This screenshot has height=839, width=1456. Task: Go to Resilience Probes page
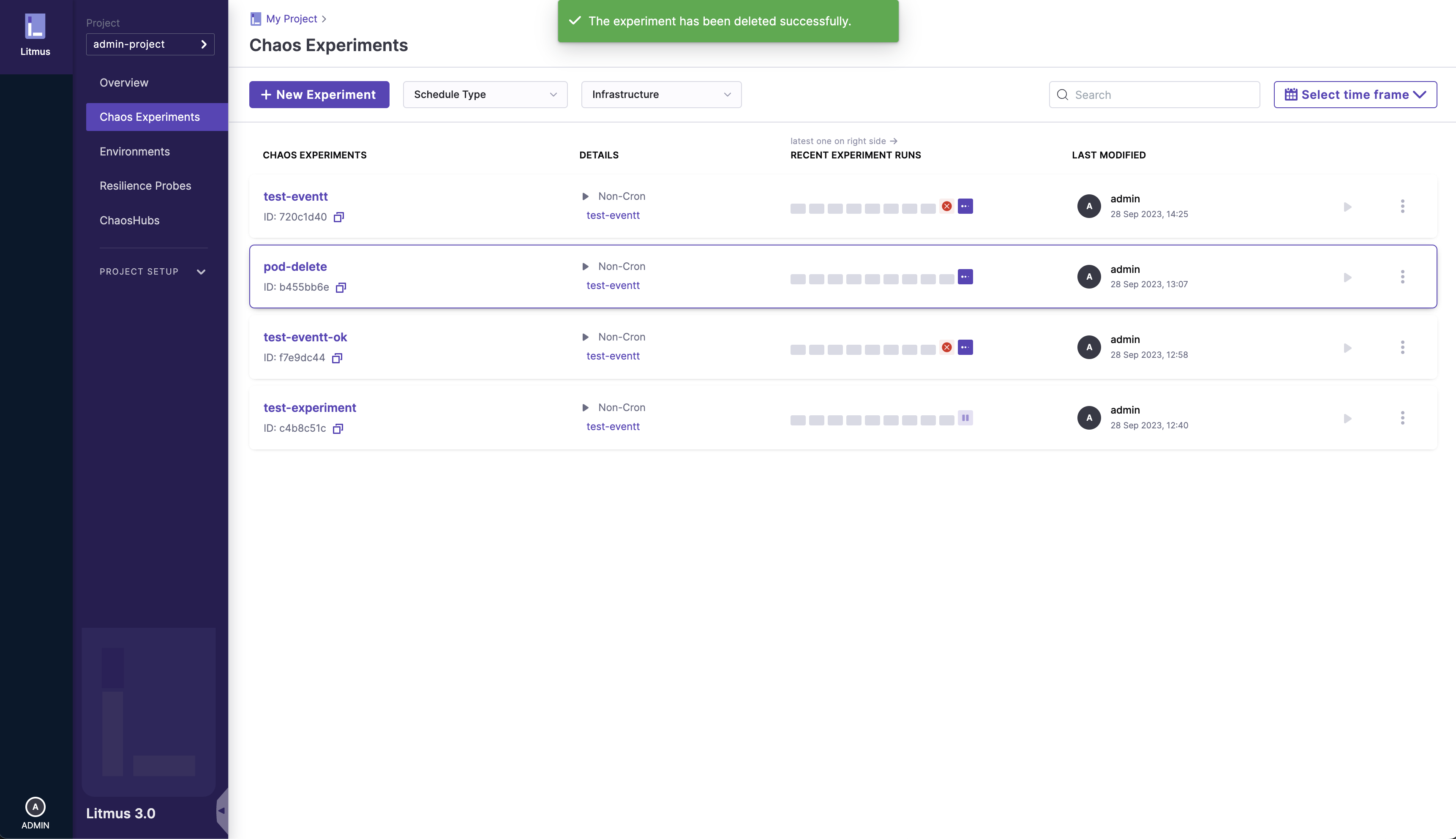pyautogui.click(x=145, y=185)
